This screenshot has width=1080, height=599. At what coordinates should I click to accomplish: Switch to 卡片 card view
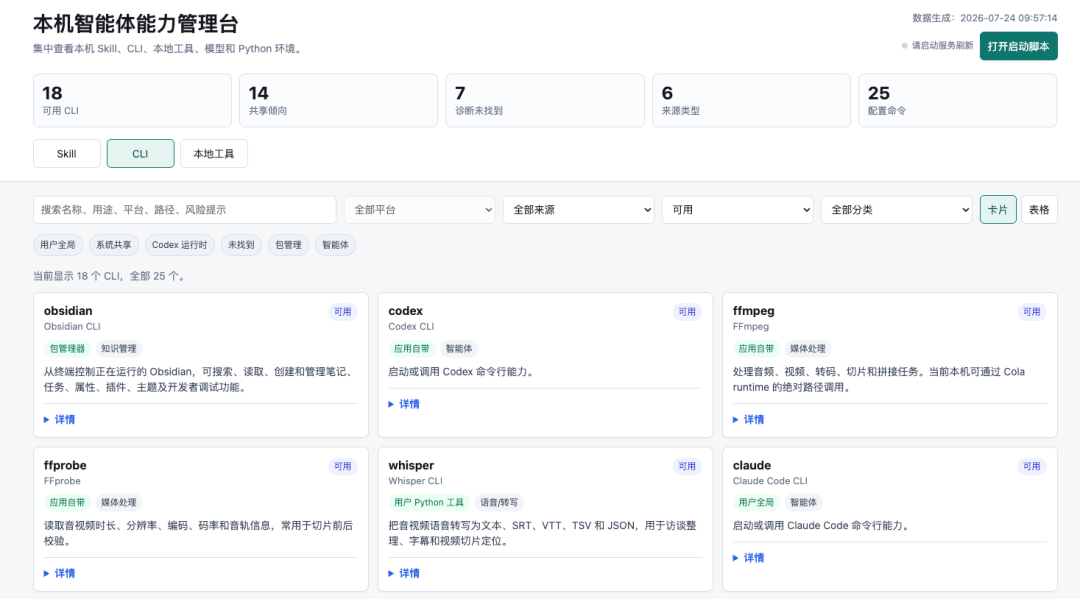pos(998,209)
